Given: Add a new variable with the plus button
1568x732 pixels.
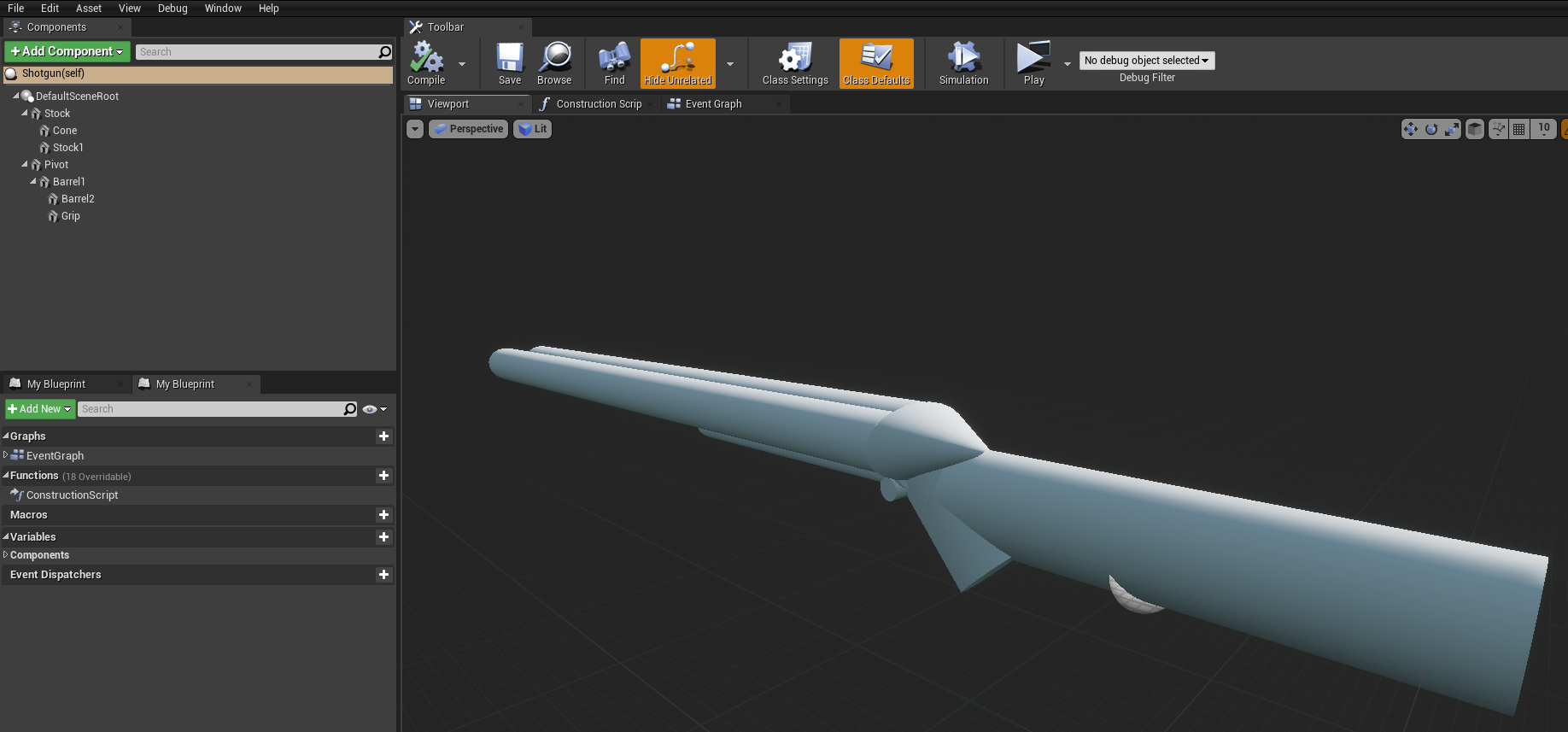Looking at the screenshot, I should (383, 537).
